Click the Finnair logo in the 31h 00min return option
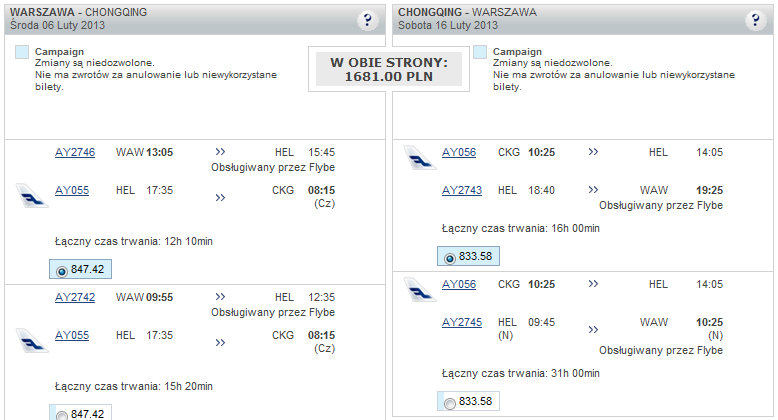 (x=418, y=290)
